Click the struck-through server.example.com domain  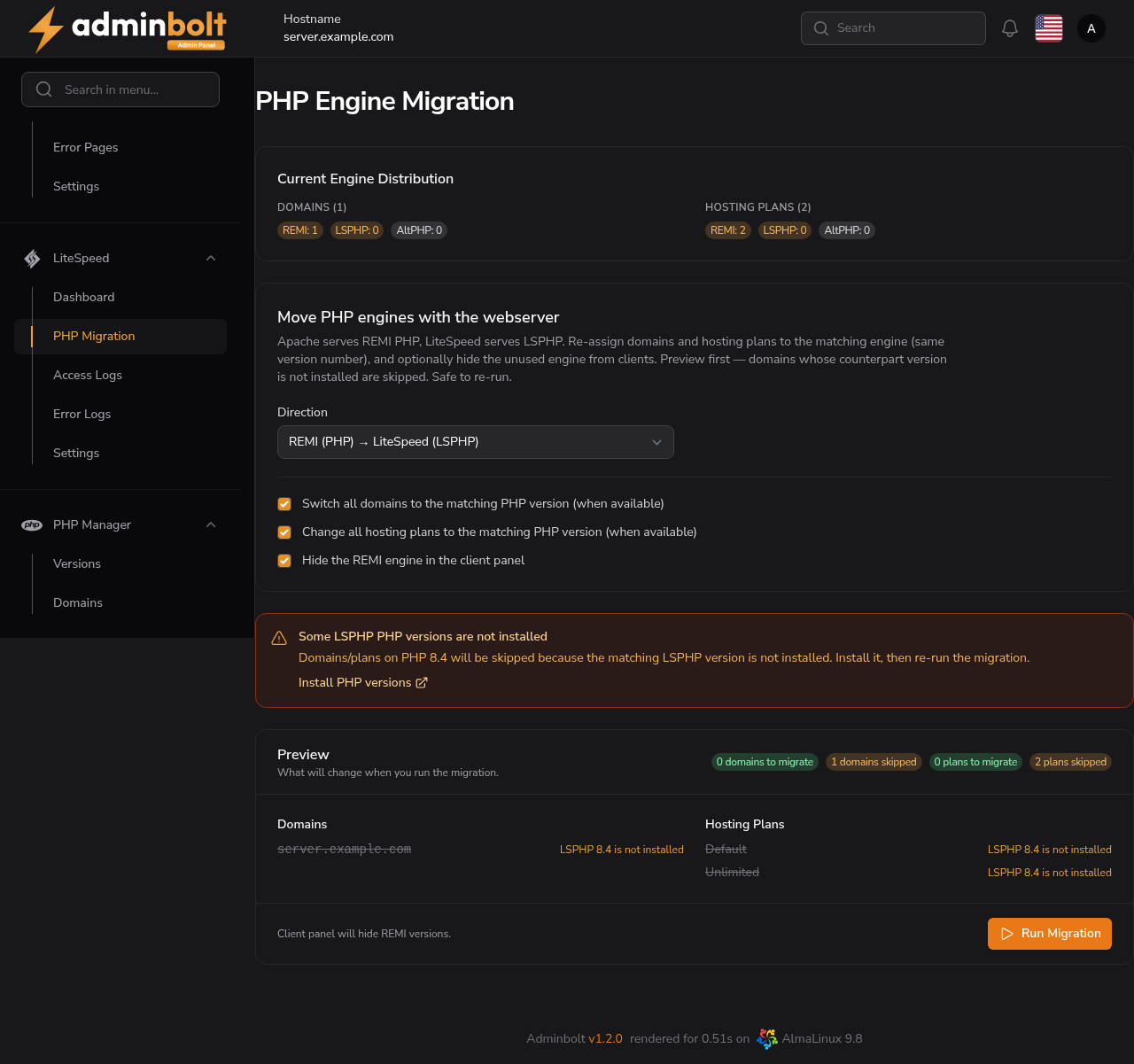[x=344, y=850]
